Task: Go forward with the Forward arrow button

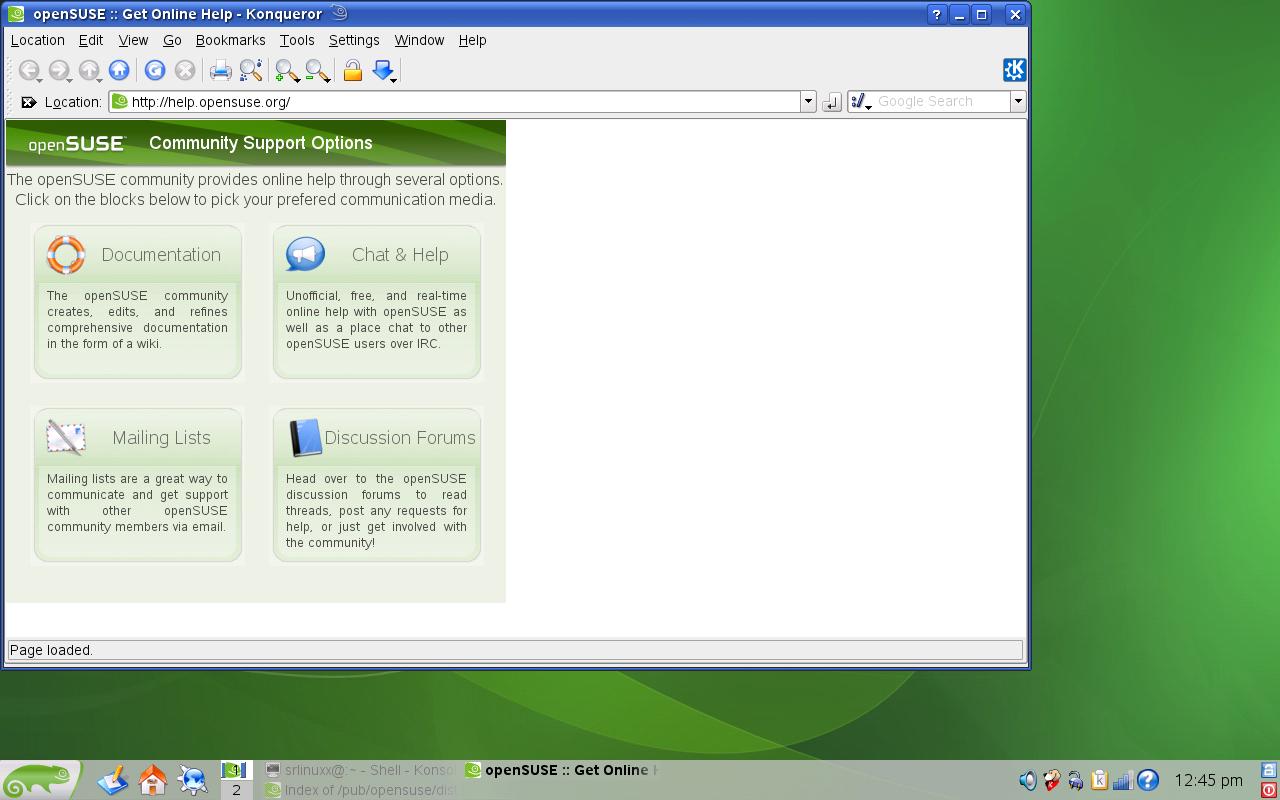Action: [x=58, y=70]
